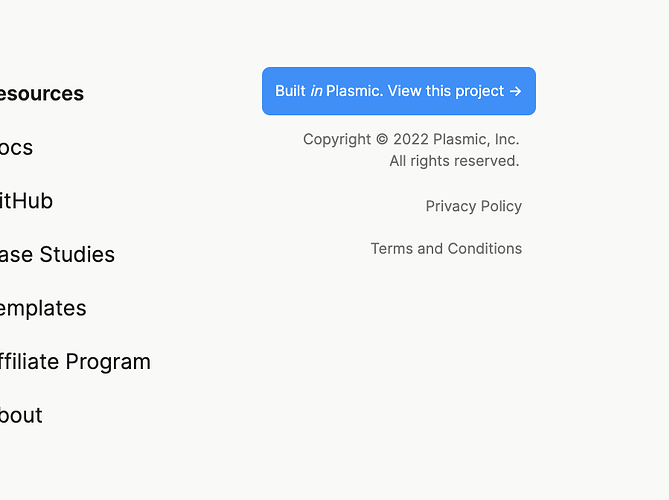Open the Docs link
This screenshot has height=500, width=669.
pyautogui.click(x=17, y=148)
